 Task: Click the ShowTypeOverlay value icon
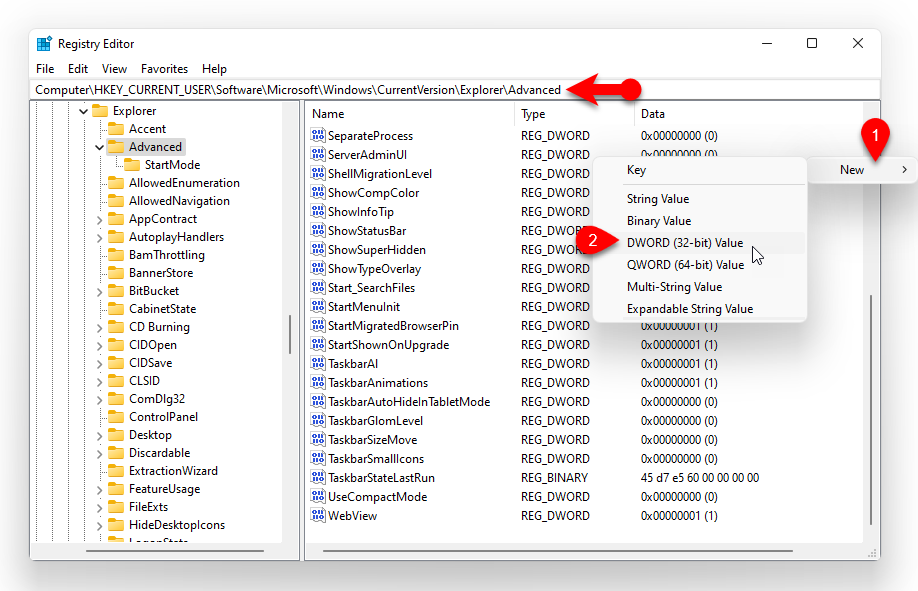point(318,268)
